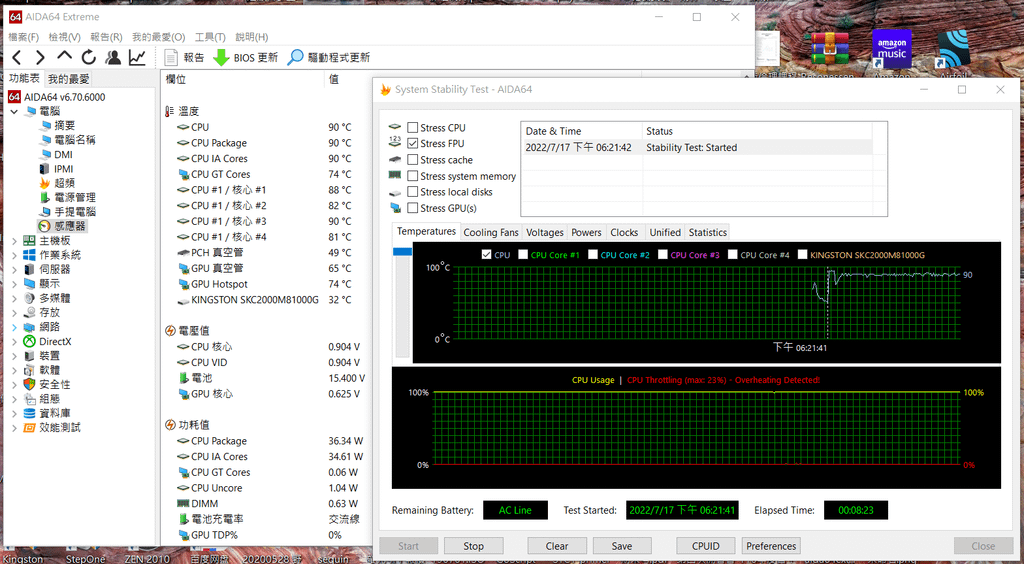
Task: Expand the 網路 tree node
Action: (x=14, y=326)
